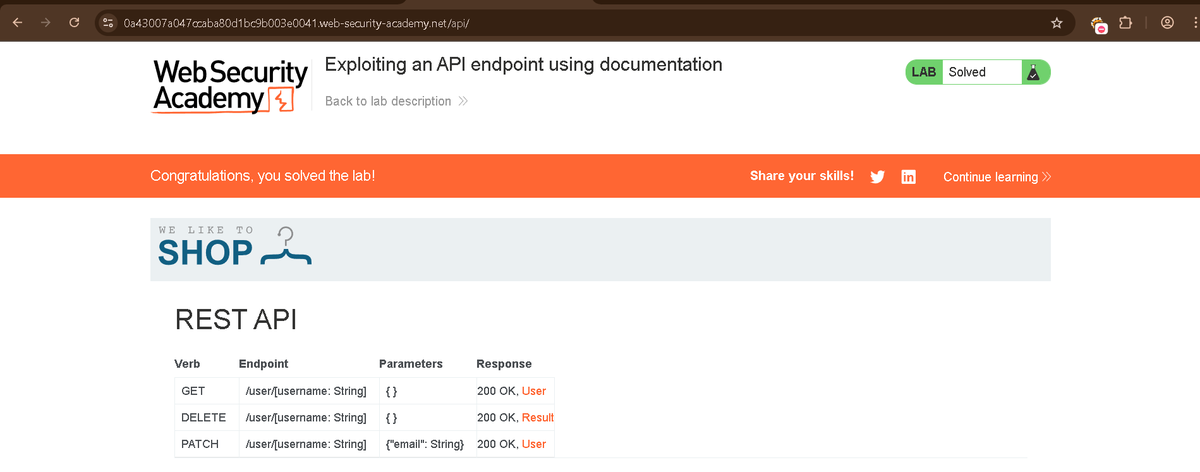Open the Chrome profile avatar icon
1200x472 pixels.
click(x=1167, y=22)
